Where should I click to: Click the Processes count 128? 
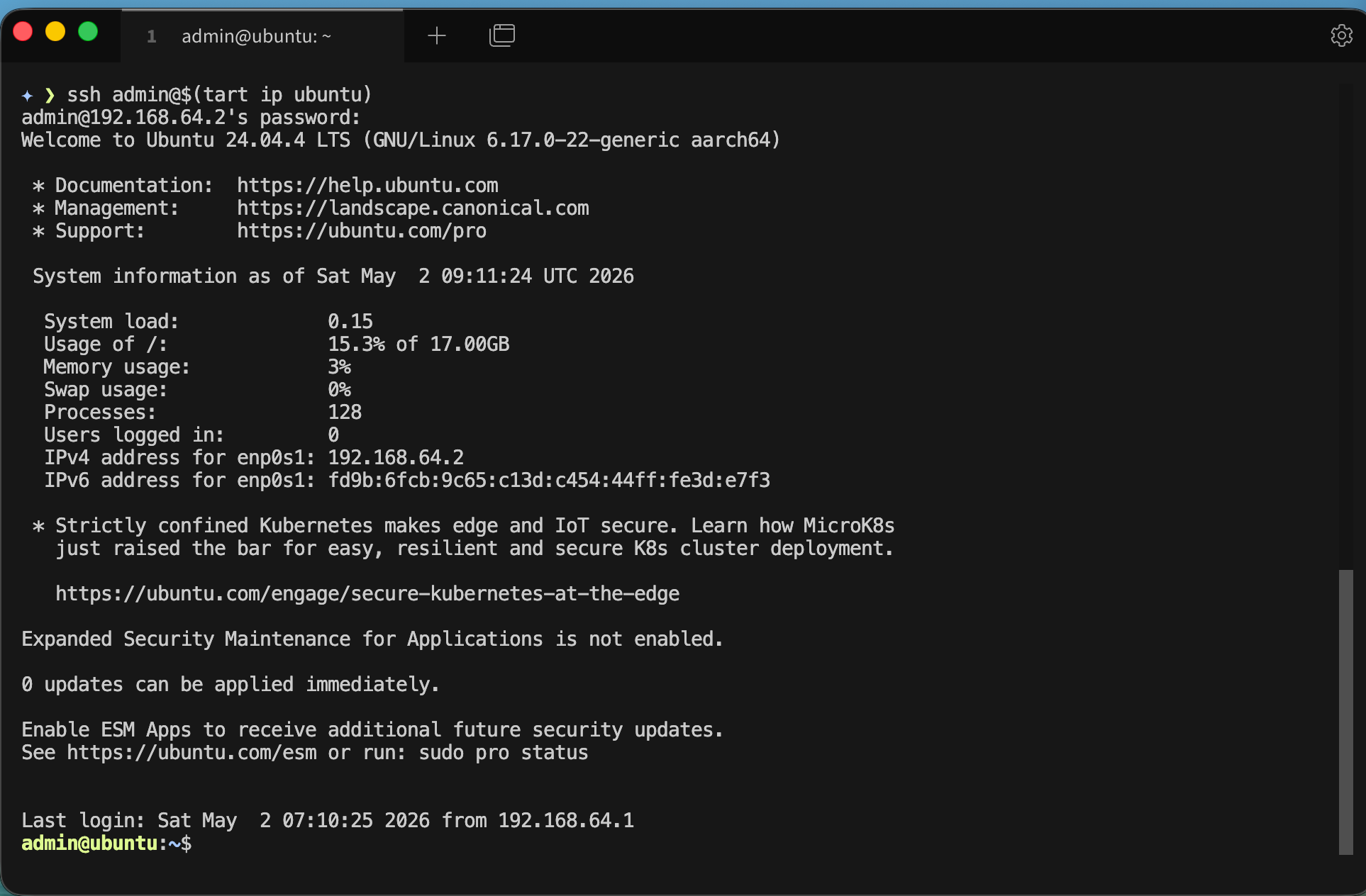(x=345, y=413)
